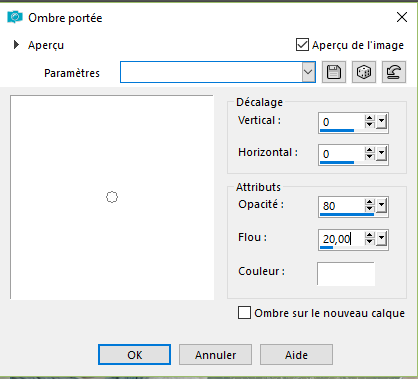Image resolution: width=418 pixels, height=379 pixels.
Task: Increase the Vertical offset spinner up arrow
Action: click(x=369, y=119)
